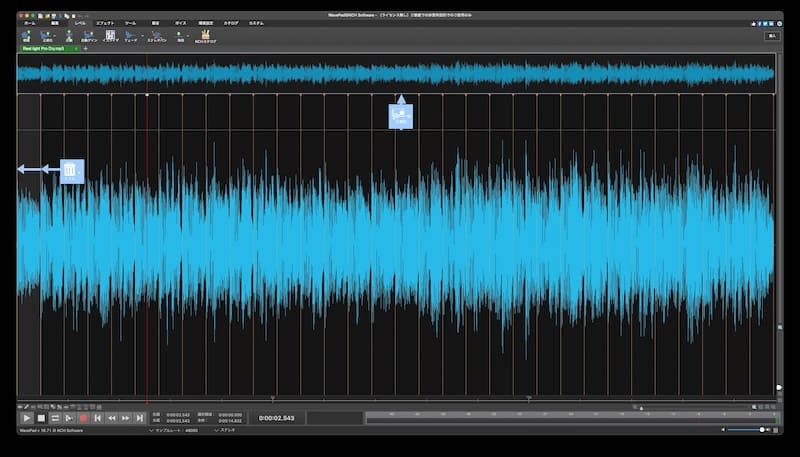This screenshot has height=457, width=800.
Task: Open the Facebook share icon
Action: 759,23
